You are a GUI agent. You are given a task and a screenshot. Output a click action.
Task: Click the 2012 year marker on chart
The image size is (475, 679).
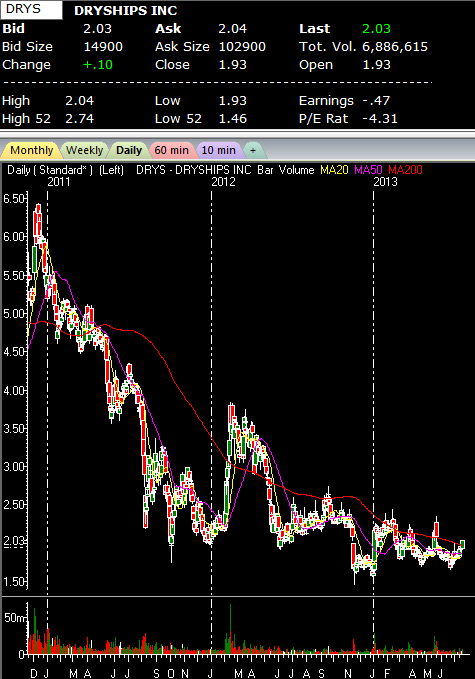click(223, 182)
